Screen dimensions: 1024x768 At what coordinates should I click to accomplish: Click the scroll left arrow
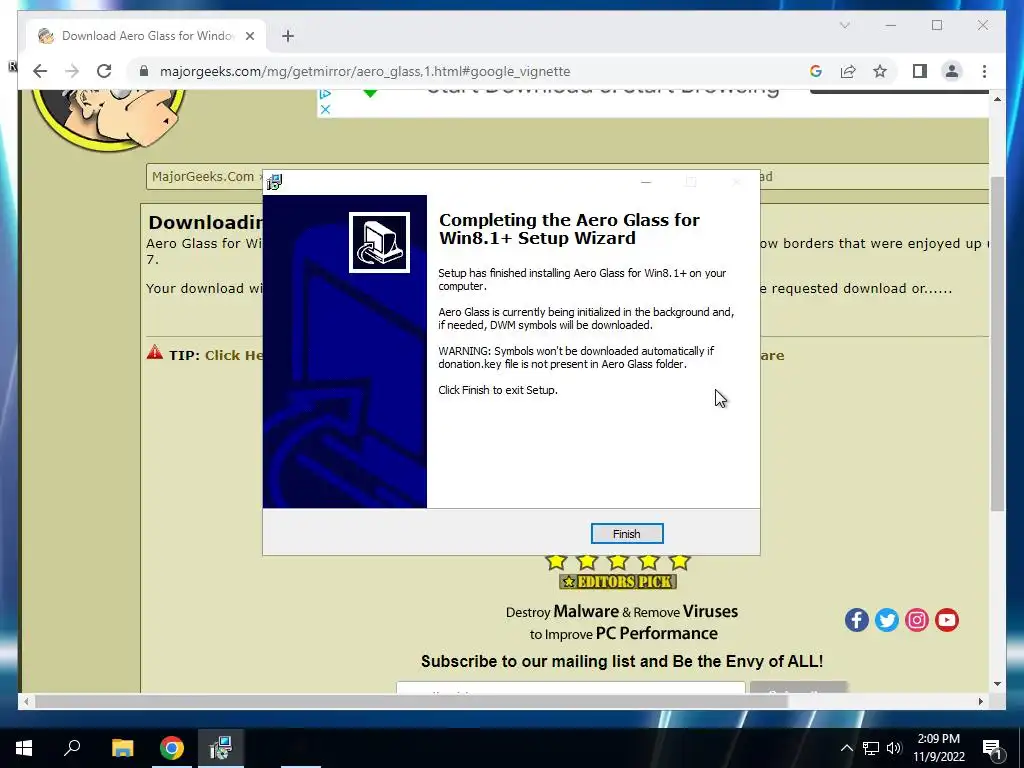(x=26, y=701)
